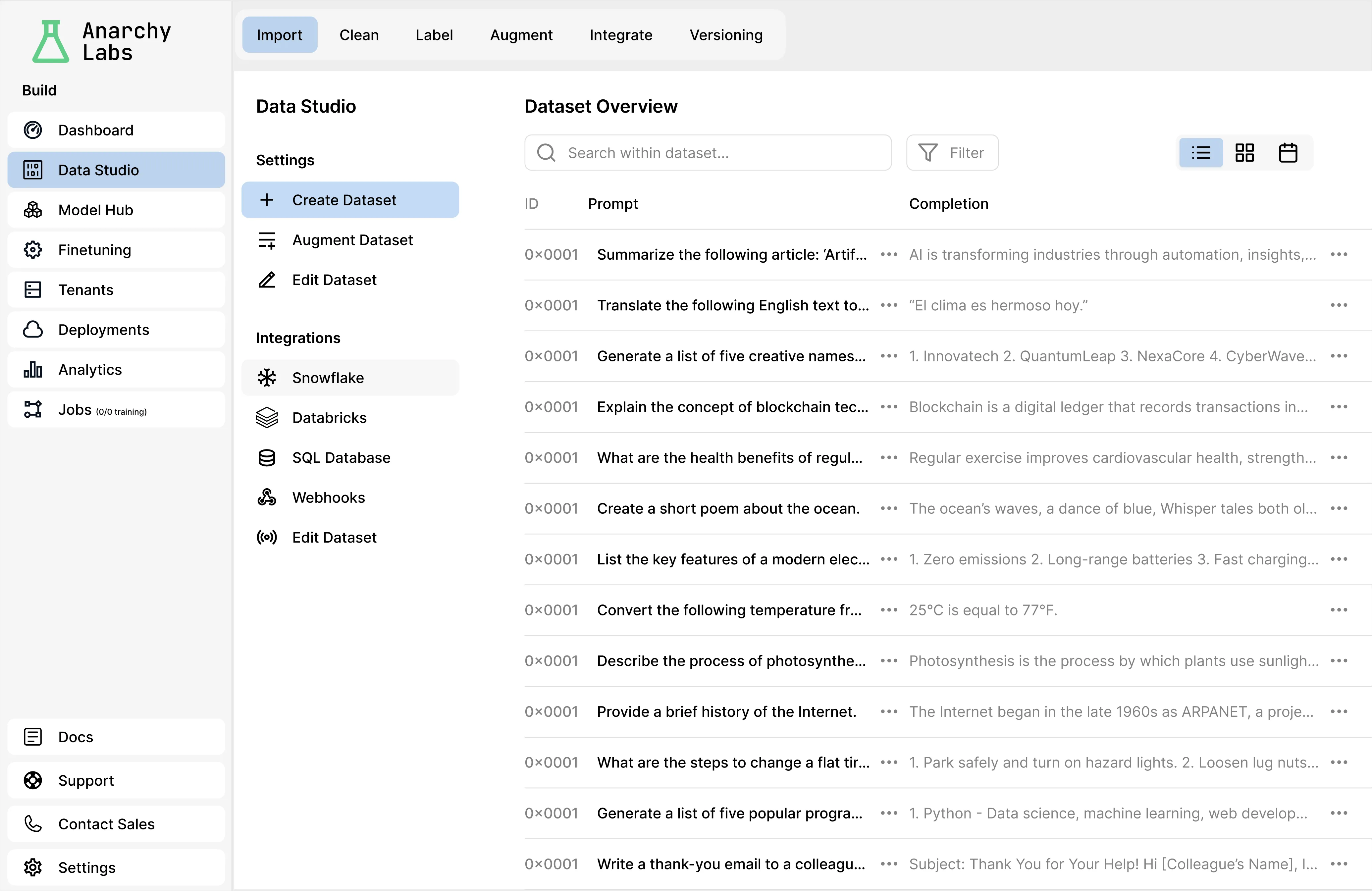Viewport: 1372px width, 891px height.
Task: Switch to the Augment tab
Action: click(521, 34)
